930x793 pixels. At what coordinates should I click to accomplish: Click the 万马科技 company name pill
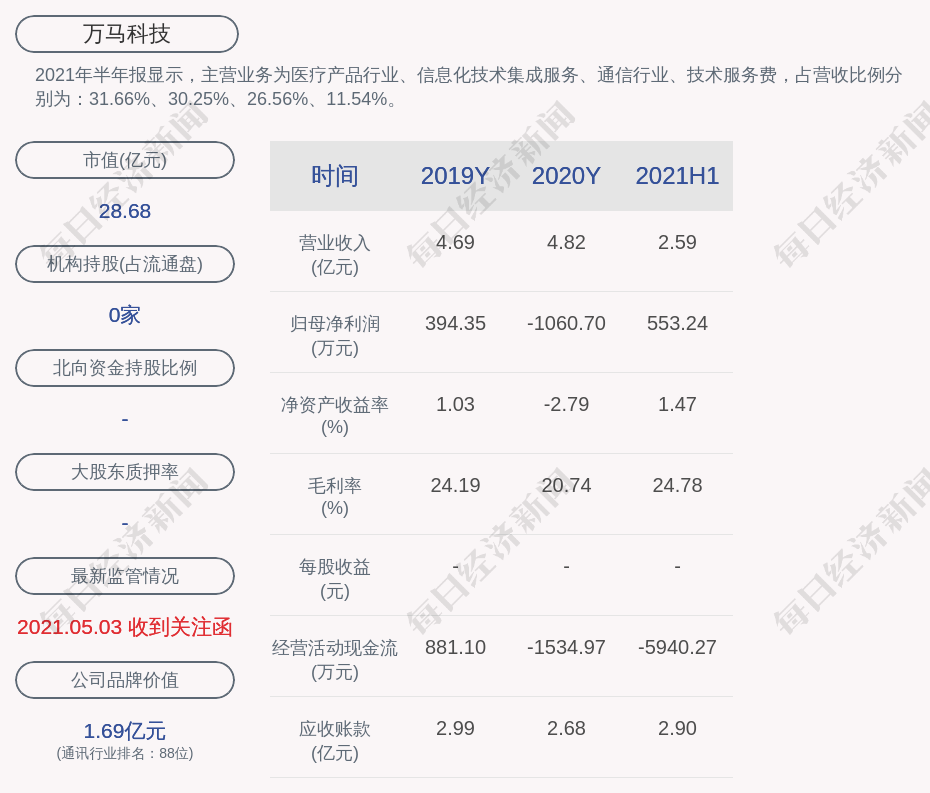[x=126, y=34]
